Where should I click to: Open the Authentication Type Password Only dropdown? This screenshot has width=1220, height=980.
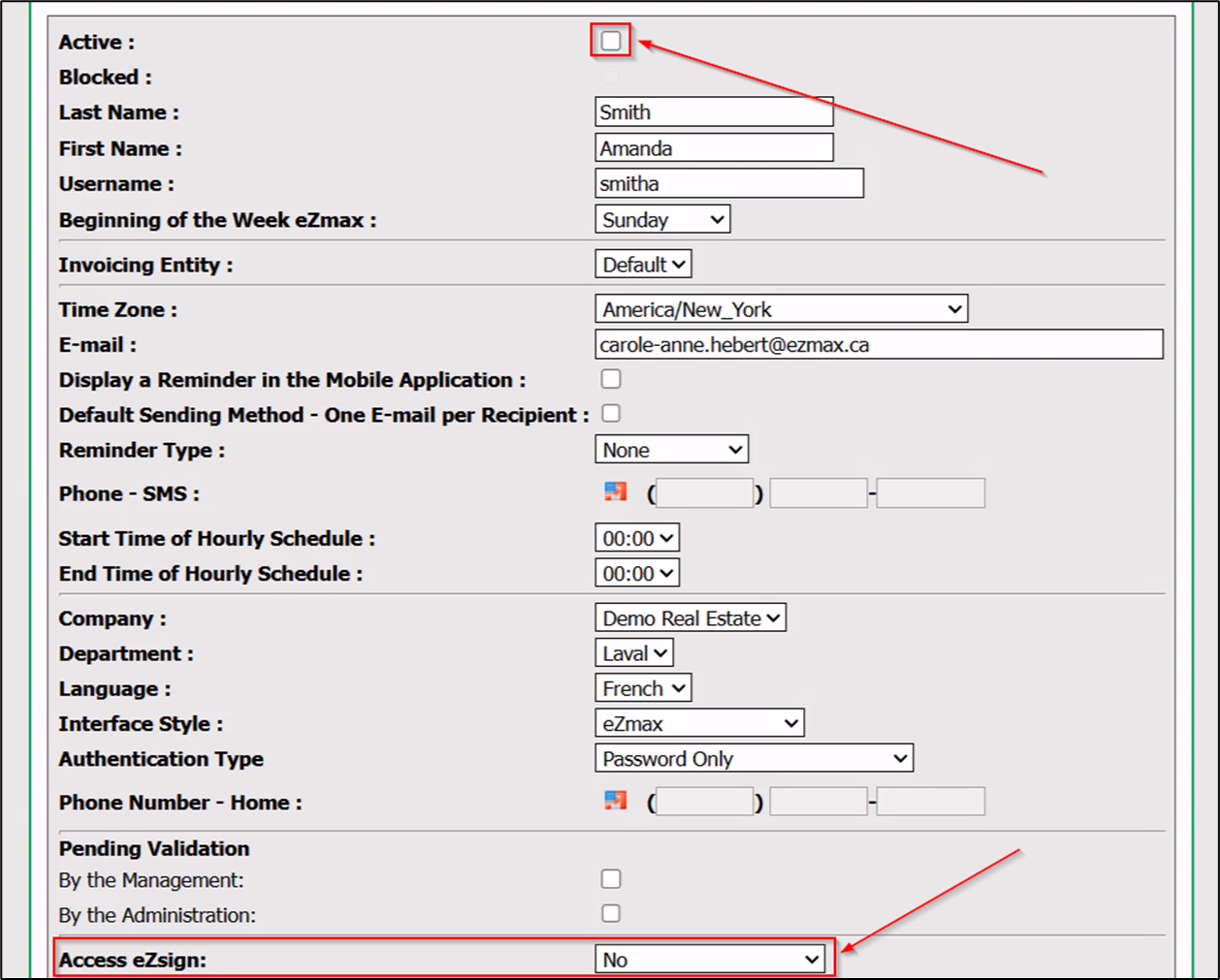(754, 758)
